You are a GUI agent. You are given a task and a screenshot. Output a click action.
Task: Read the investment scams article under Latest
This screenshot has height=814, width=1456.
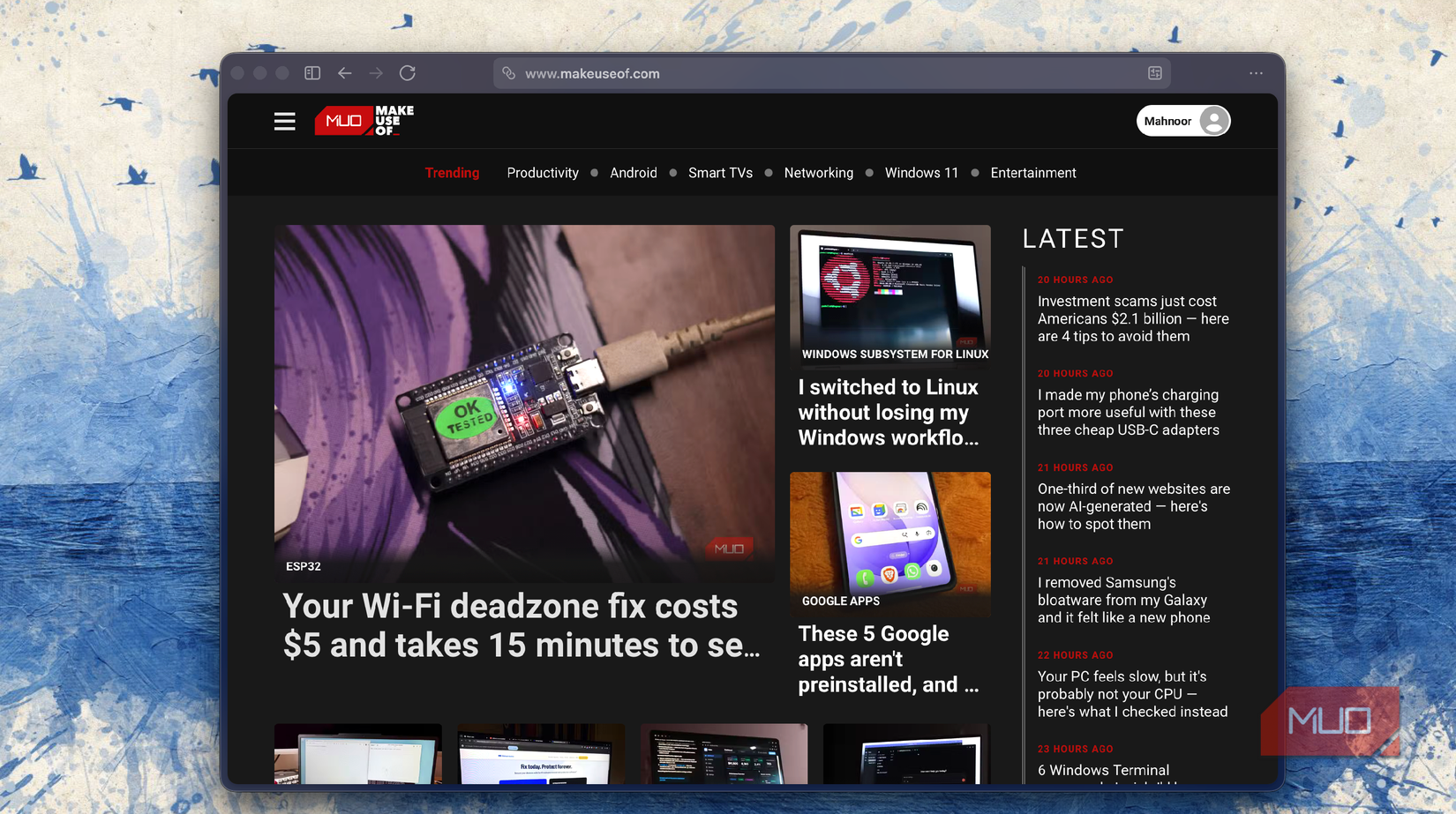pos(1133,318)
